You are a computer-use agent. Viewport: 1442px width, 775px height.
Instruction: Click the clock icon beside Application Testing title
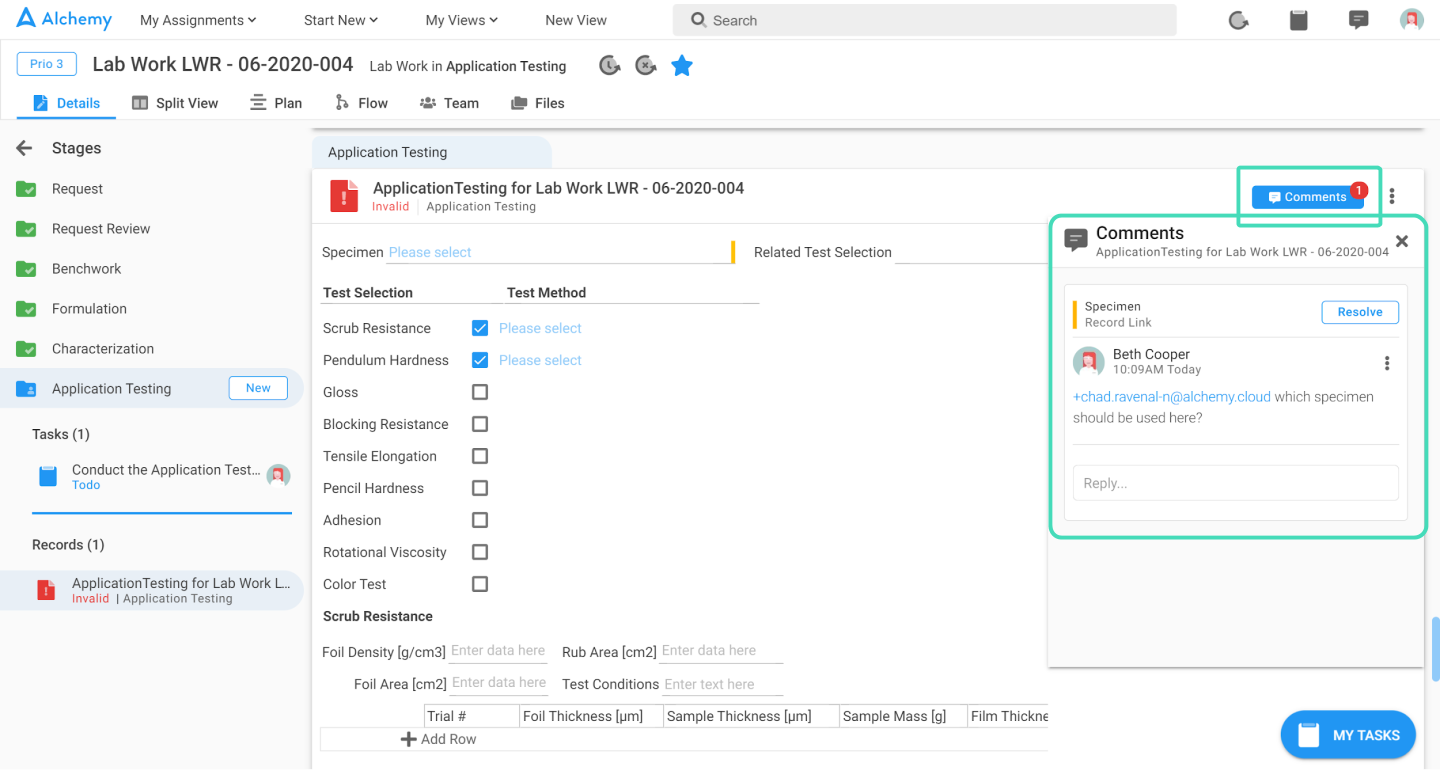point(610,66)
